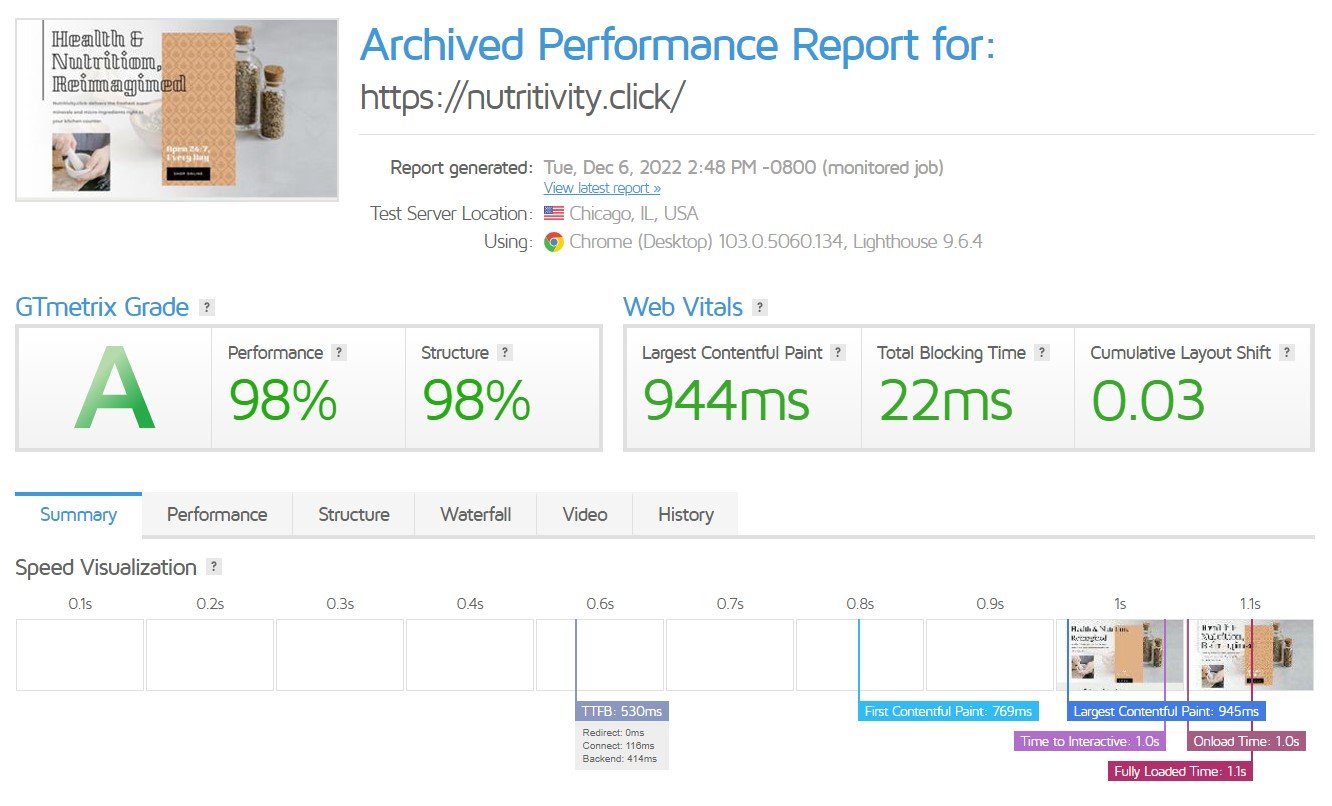Open the Performance tab
Image resolution: width=1332 pixels, height=806 pixels.
217,515
